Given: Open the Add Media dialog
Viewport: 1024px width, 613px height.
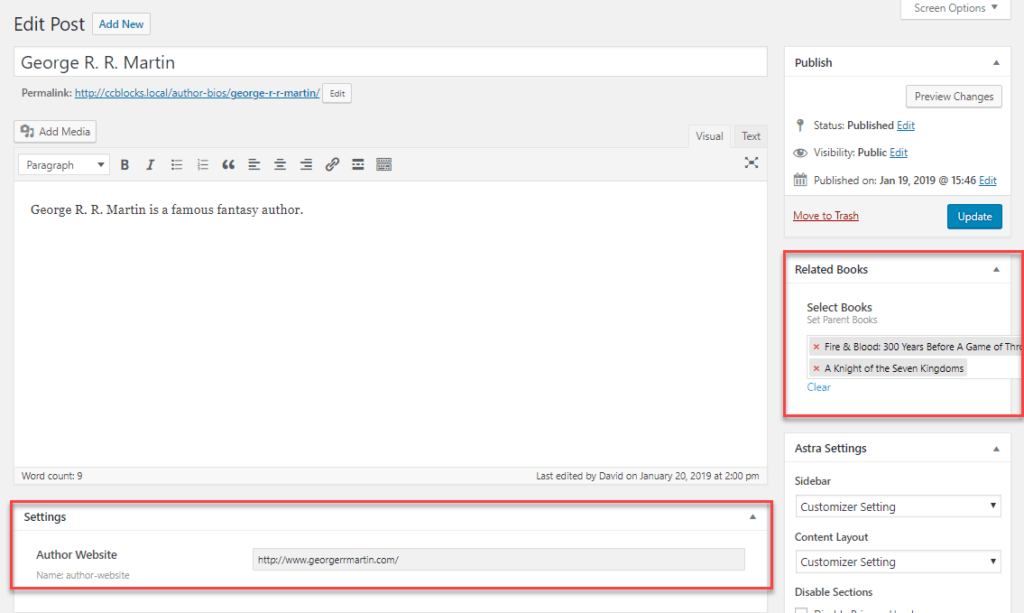Looking at the screenshot, I should point(54,131).
